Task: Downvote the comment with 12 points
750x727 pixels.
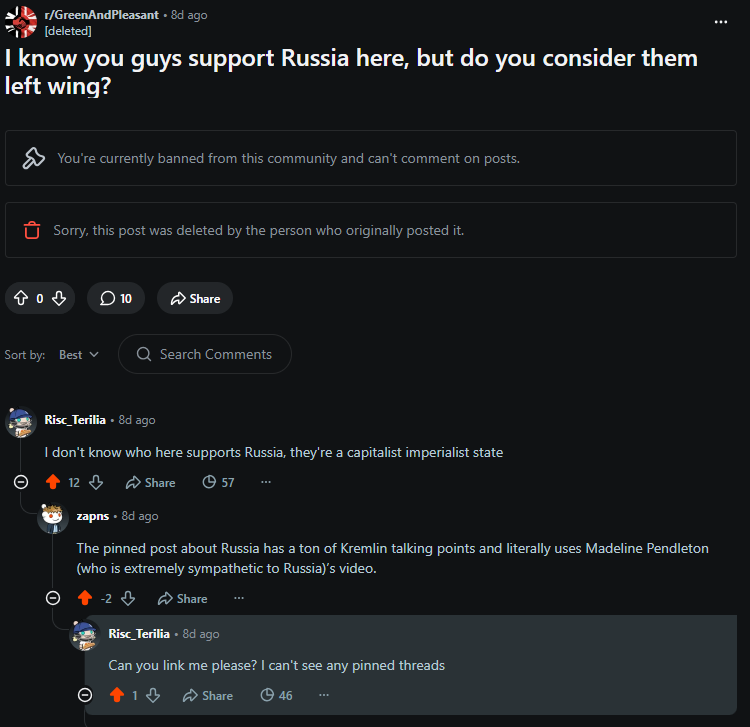Action: 96,482
